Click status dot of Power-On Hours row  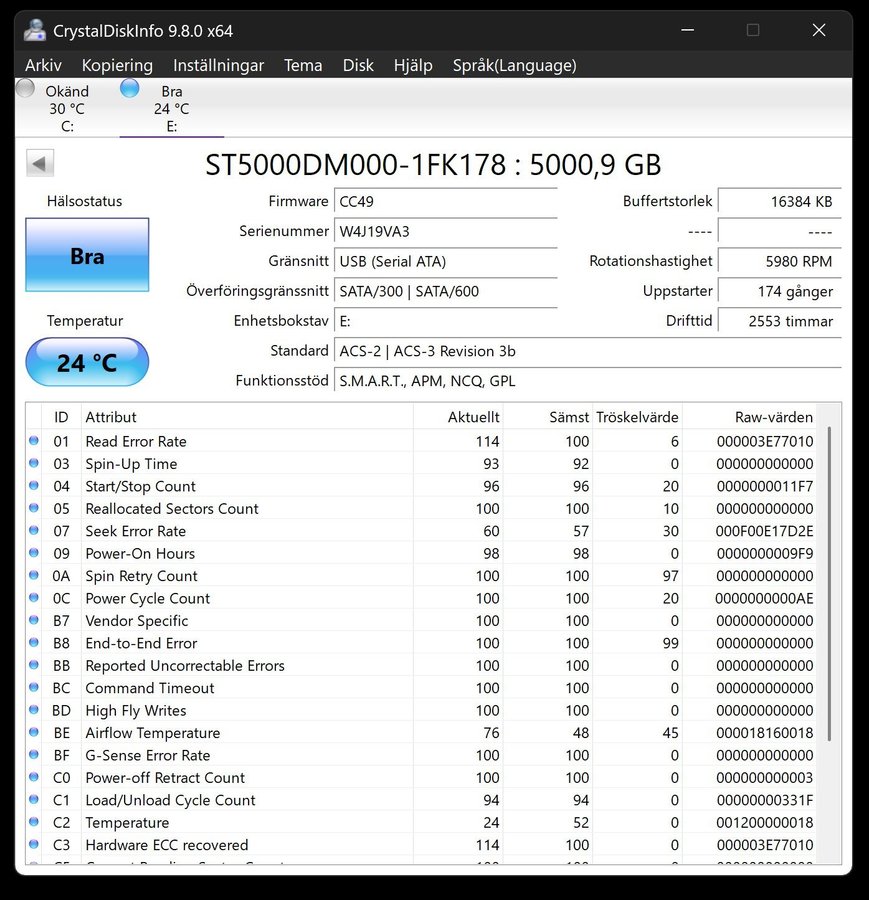coord(34,553)
